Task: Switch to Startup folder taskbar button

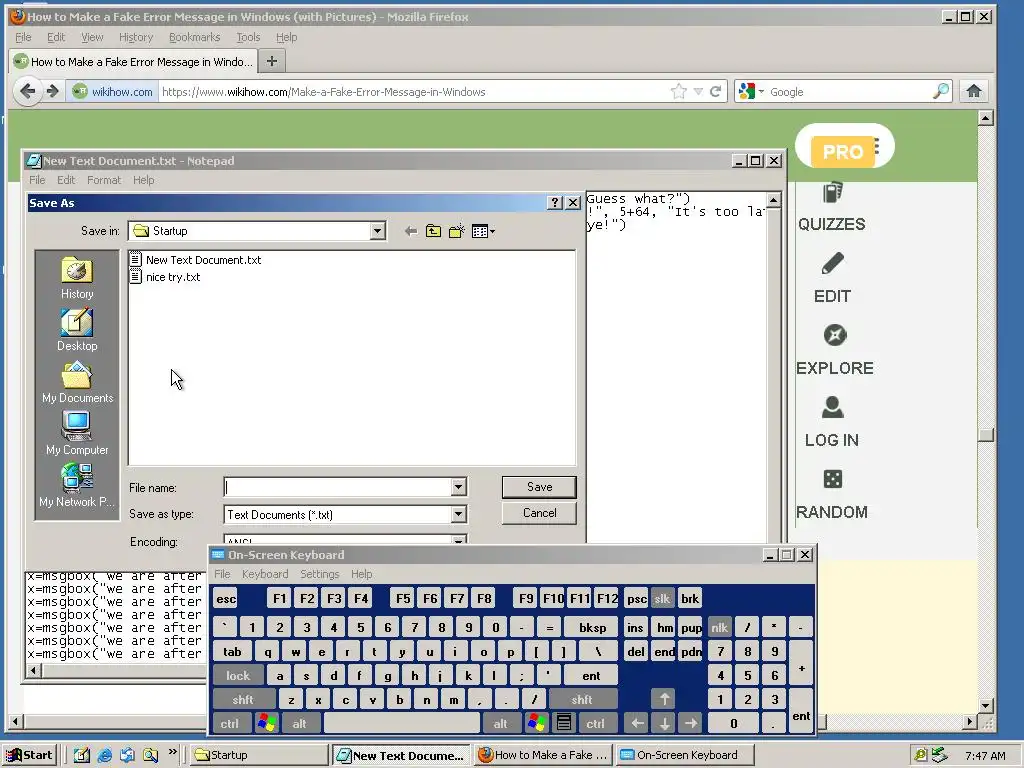Action: [259, 755]
